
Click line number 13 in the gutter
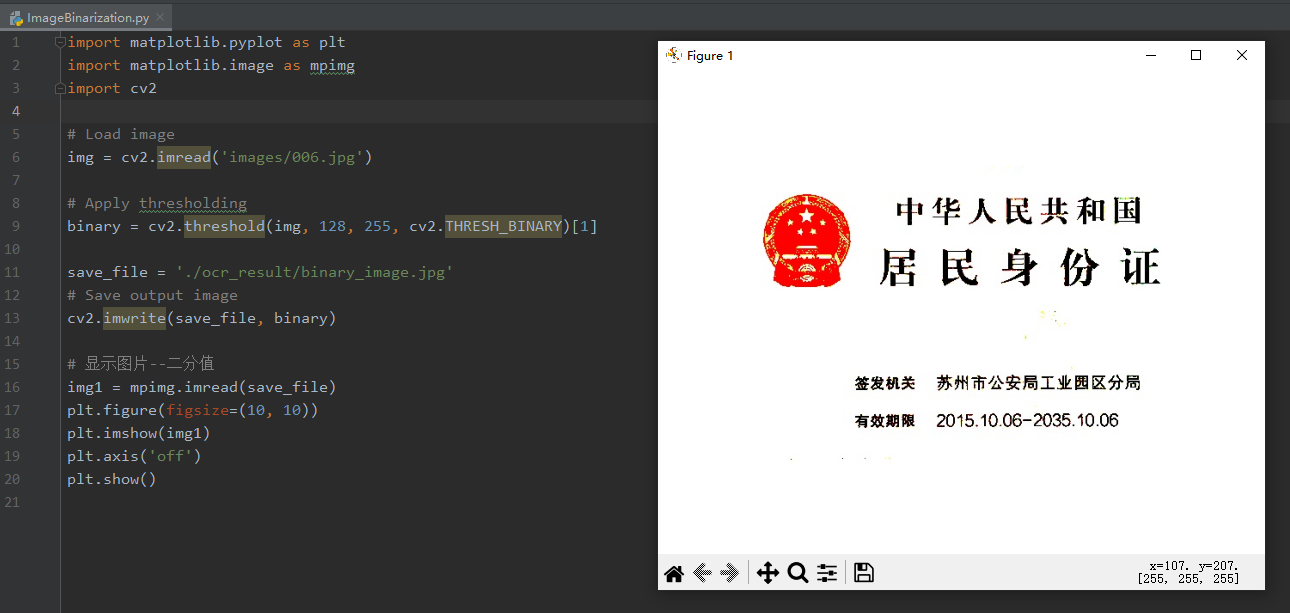[x=12, y=318]
